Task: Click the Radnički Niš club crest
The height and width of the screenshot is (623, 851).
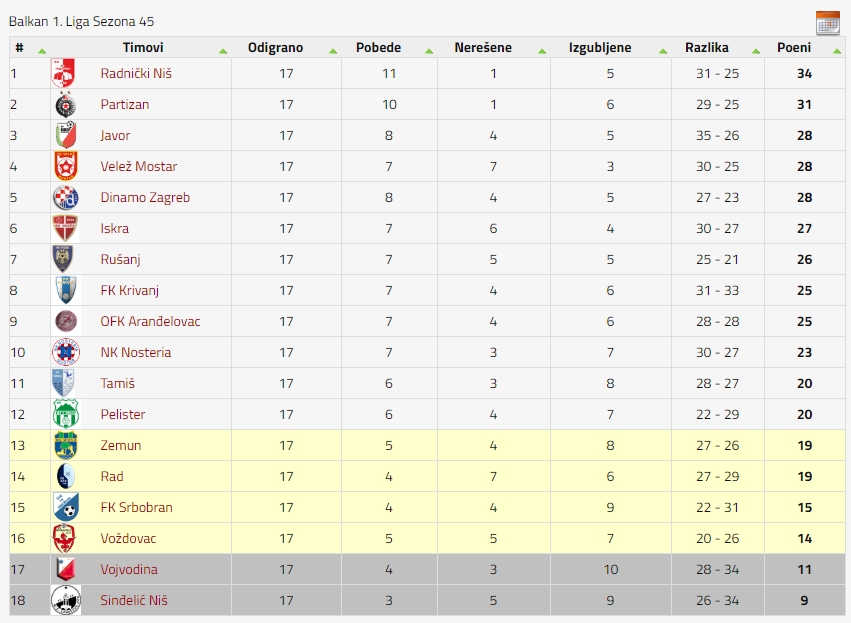Action: (63, 73)
